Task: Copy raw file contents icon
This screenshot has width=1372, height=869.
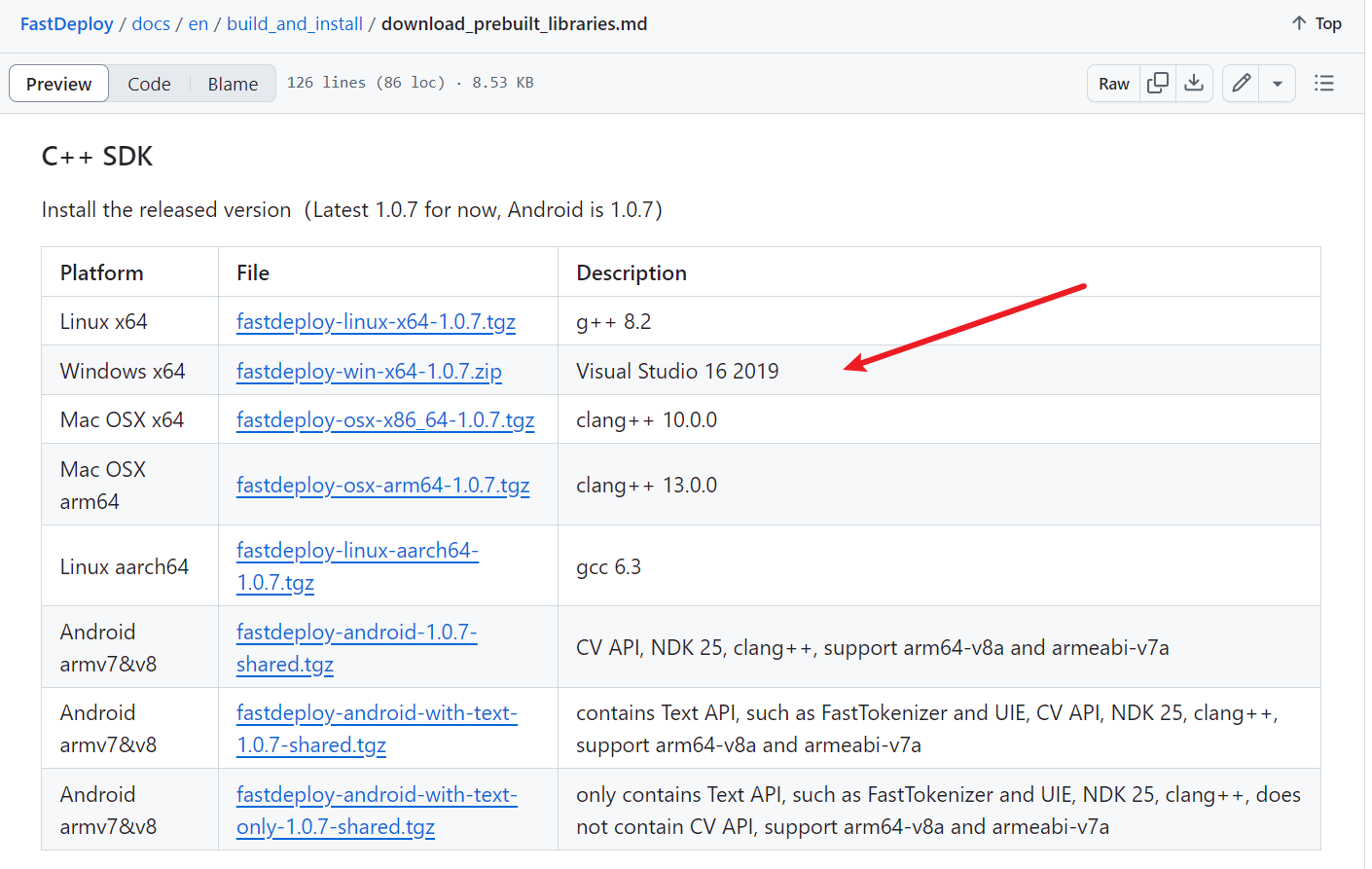Action: [1158, 84]
